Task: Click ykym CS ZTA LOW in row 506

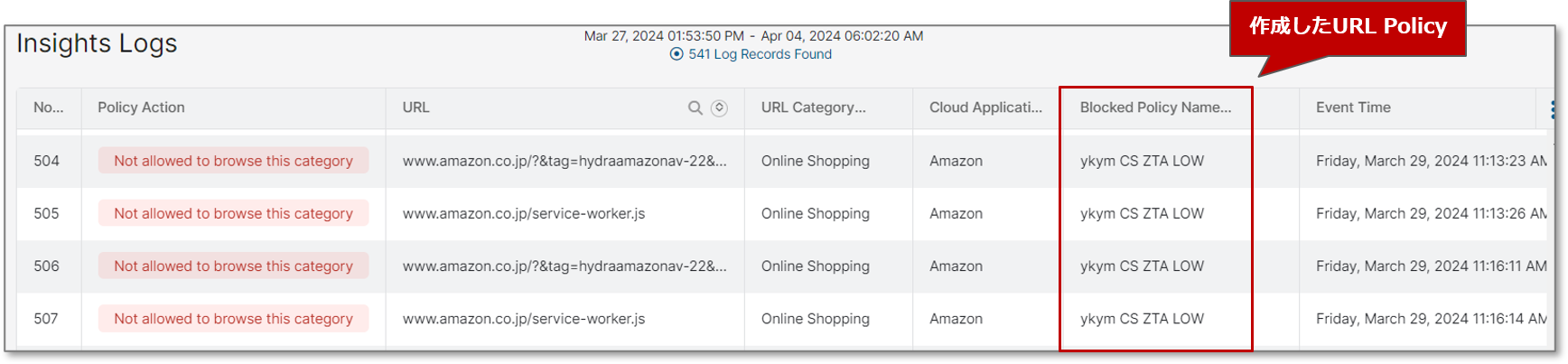Action: click(1142, 266)
